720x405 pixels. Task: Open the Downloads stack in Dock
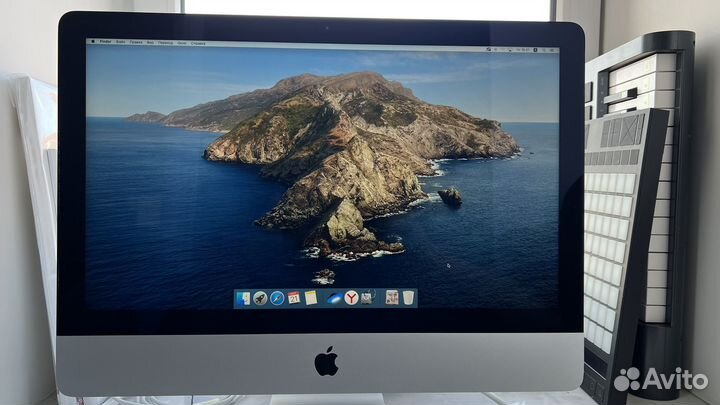click(x=392, y=298)
